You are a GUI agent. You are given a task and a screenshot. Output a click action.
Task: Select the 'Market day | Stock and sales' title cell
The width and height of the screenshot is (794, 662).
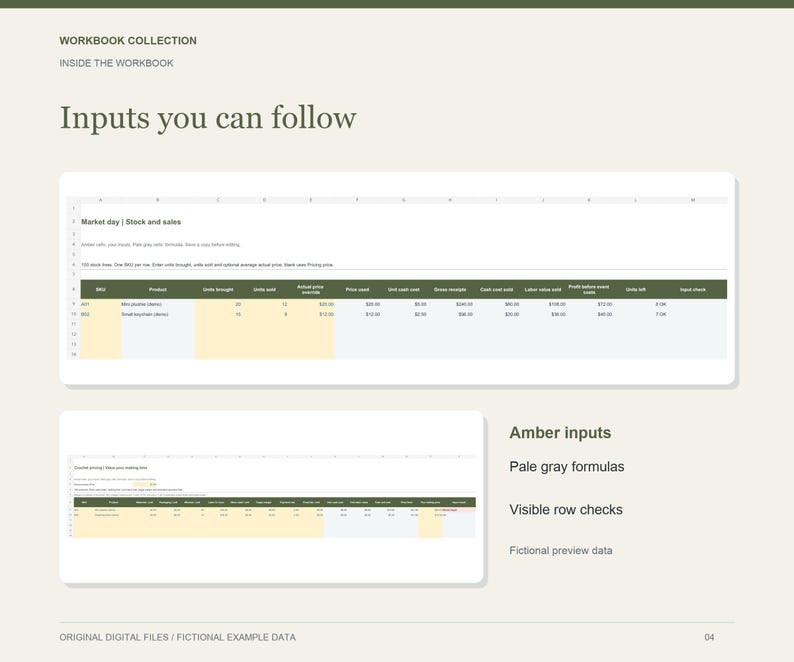coord(131,222)
